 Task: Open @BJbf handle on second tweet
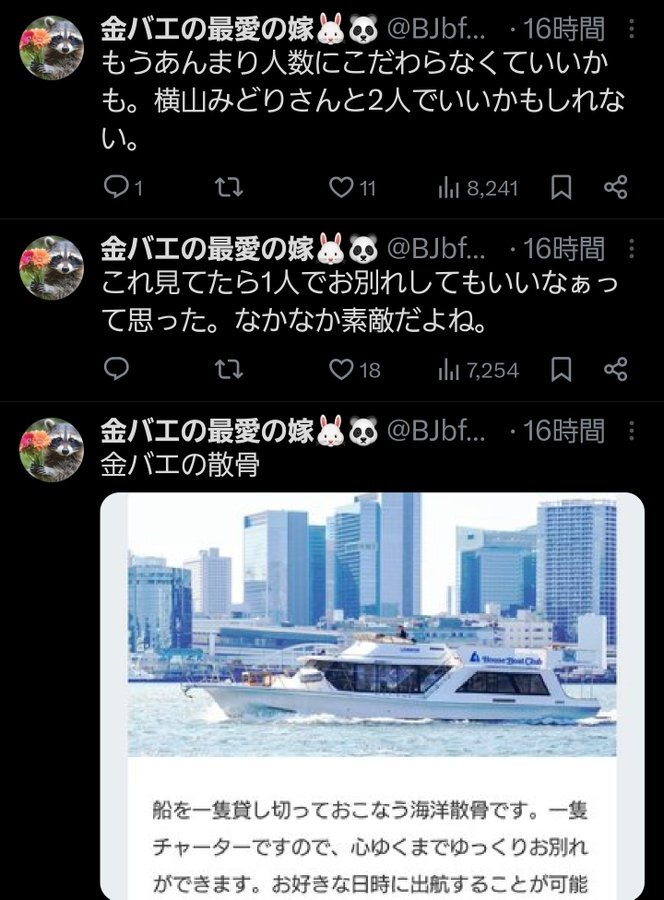pos(436,249)
